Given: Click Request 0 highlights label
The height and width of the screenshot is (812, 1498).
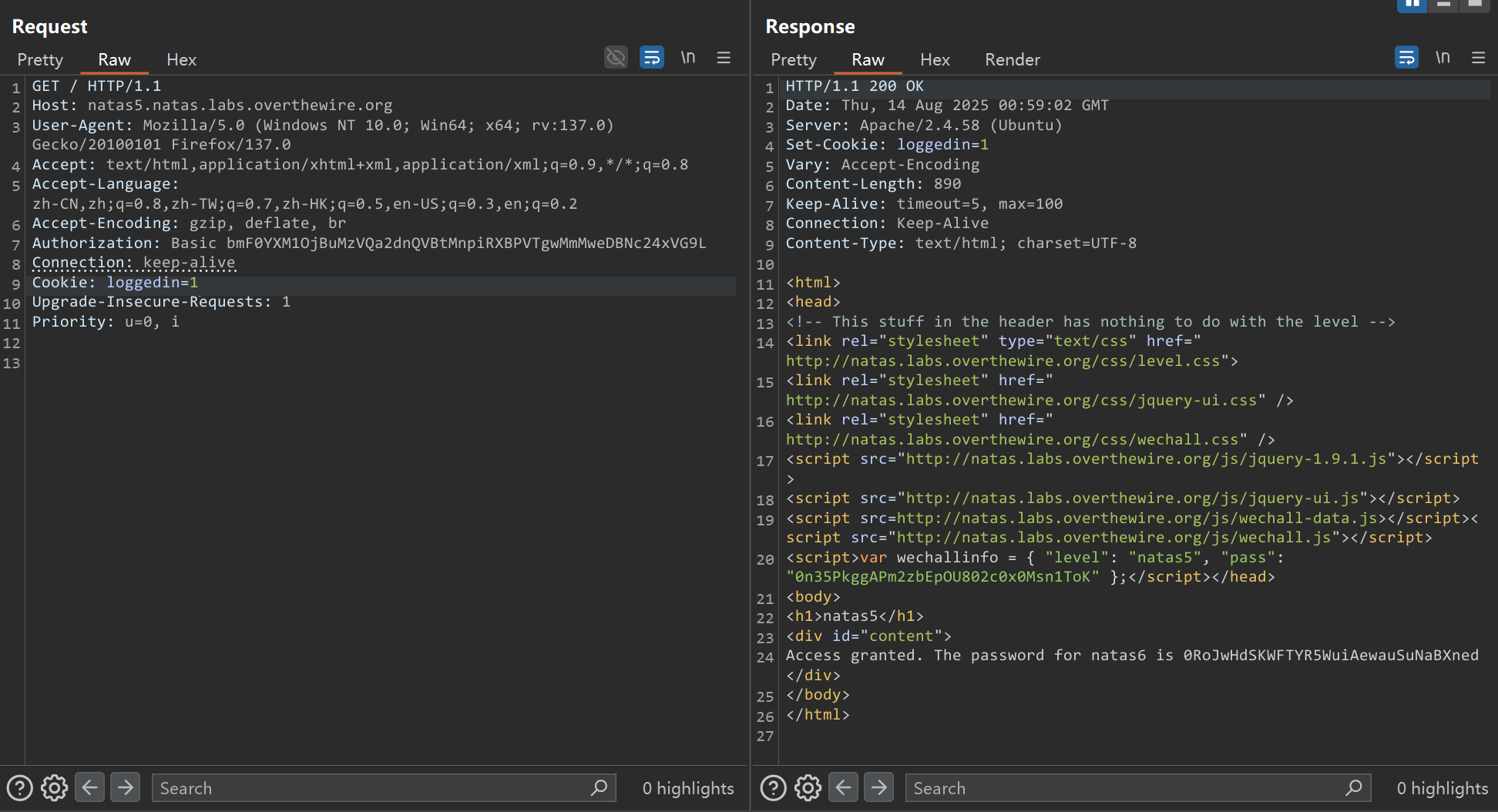Looking at the screenshot, I should pyautogui.click(x=688, y=788).
